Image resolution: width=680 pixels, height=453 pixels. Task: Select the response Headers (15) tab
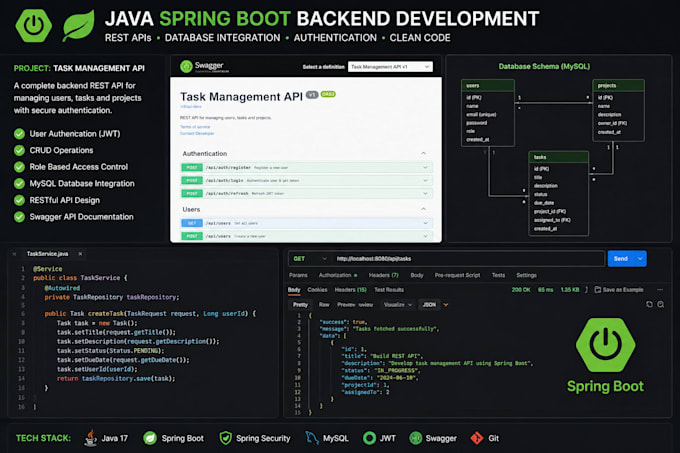350,290
